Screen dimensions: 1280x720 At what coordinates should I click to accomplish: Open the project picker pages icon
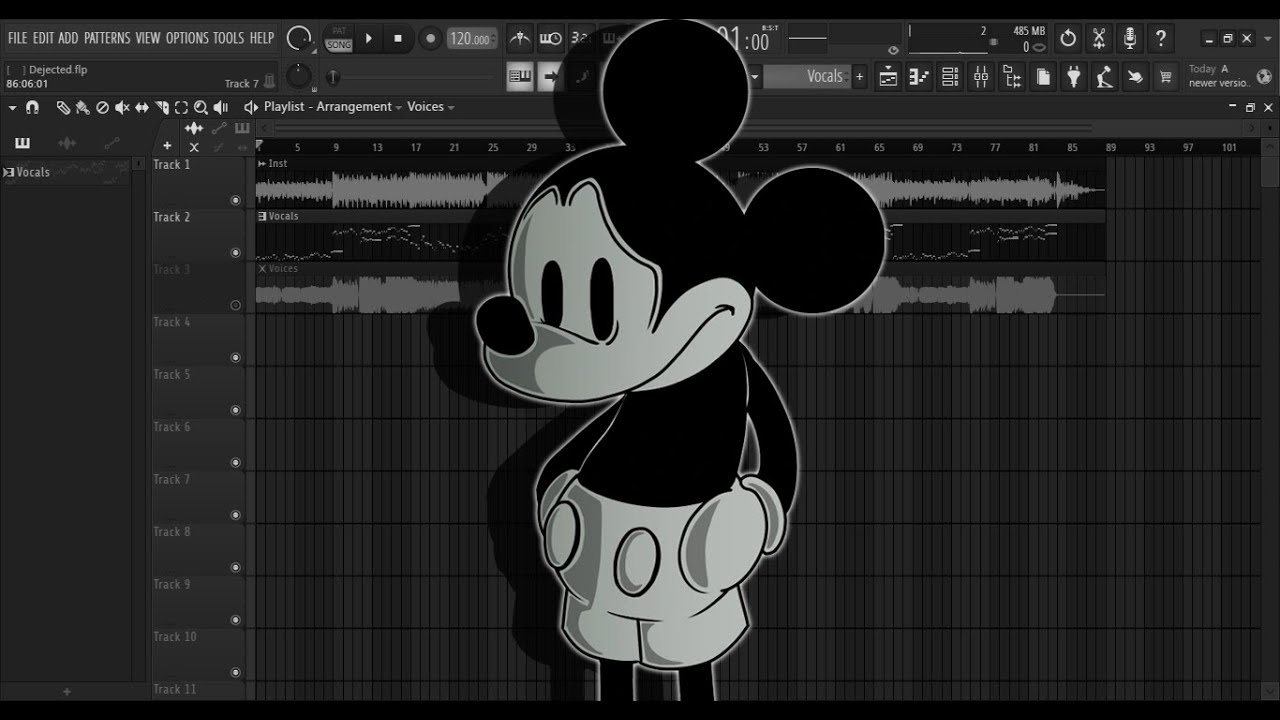pyautogui.click(x=1043, y=77)
